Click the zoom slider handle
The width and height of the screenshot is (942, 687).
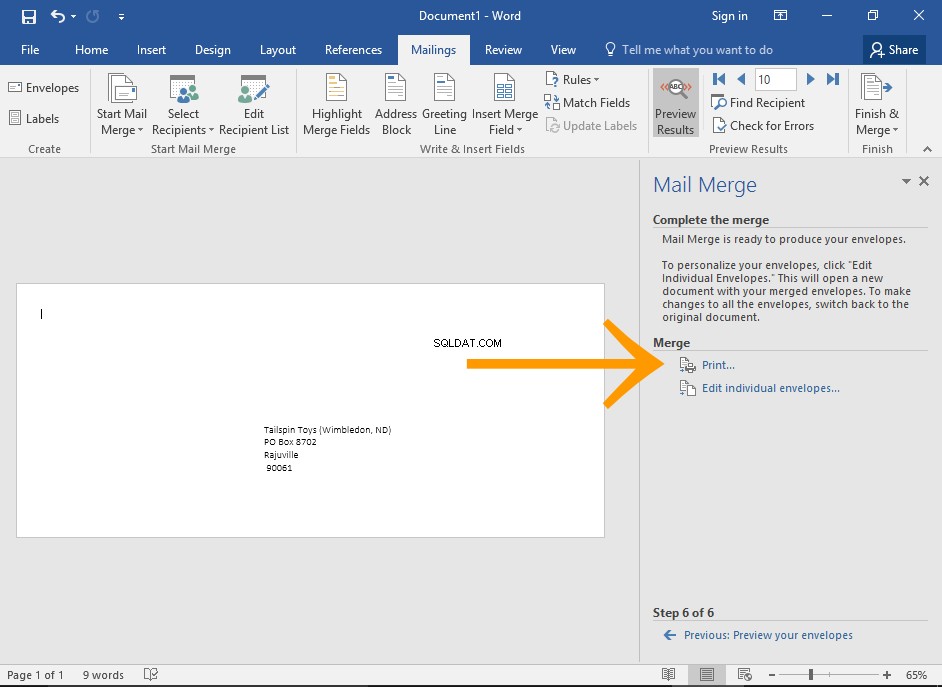(811, 675)
